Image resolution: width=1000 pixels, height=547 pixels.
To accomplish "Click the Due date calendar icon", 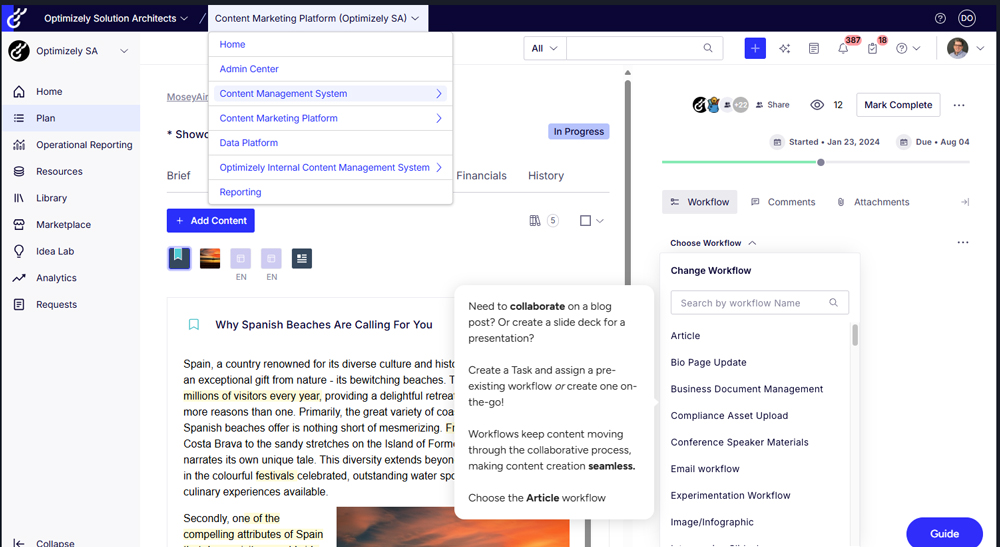I will [x=903, y=142].
